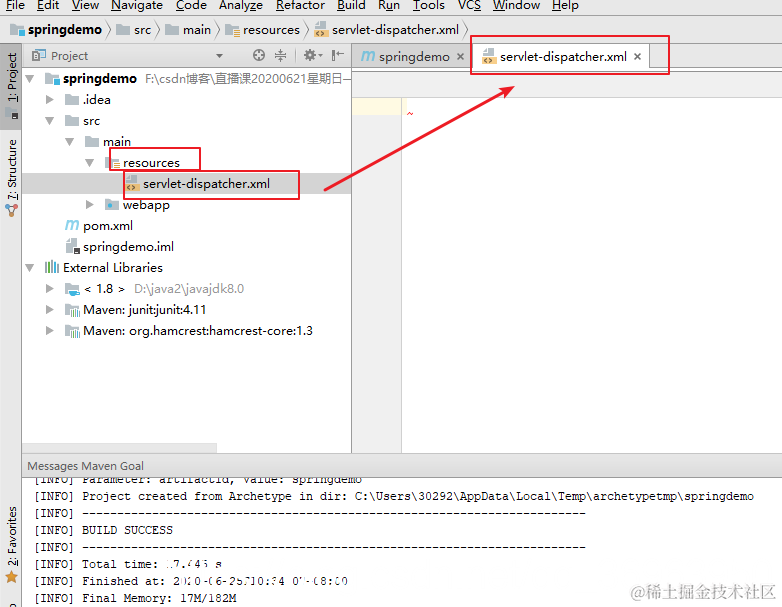Screen dimensions: 782x607
Task: Open the View menu
Action: point(85,5)
